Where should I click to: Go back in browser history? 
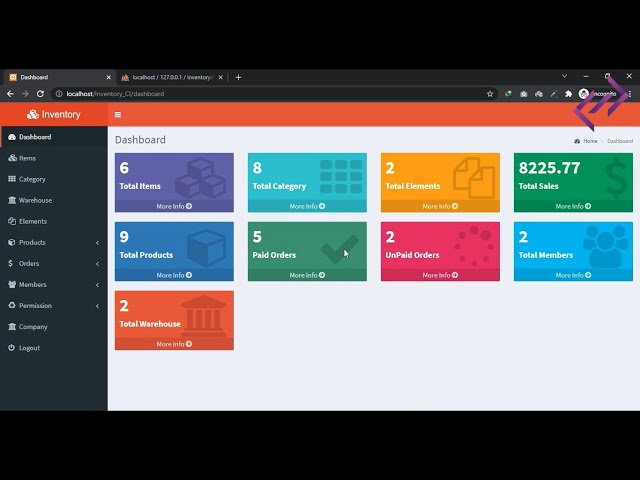[x=10, y=94]
